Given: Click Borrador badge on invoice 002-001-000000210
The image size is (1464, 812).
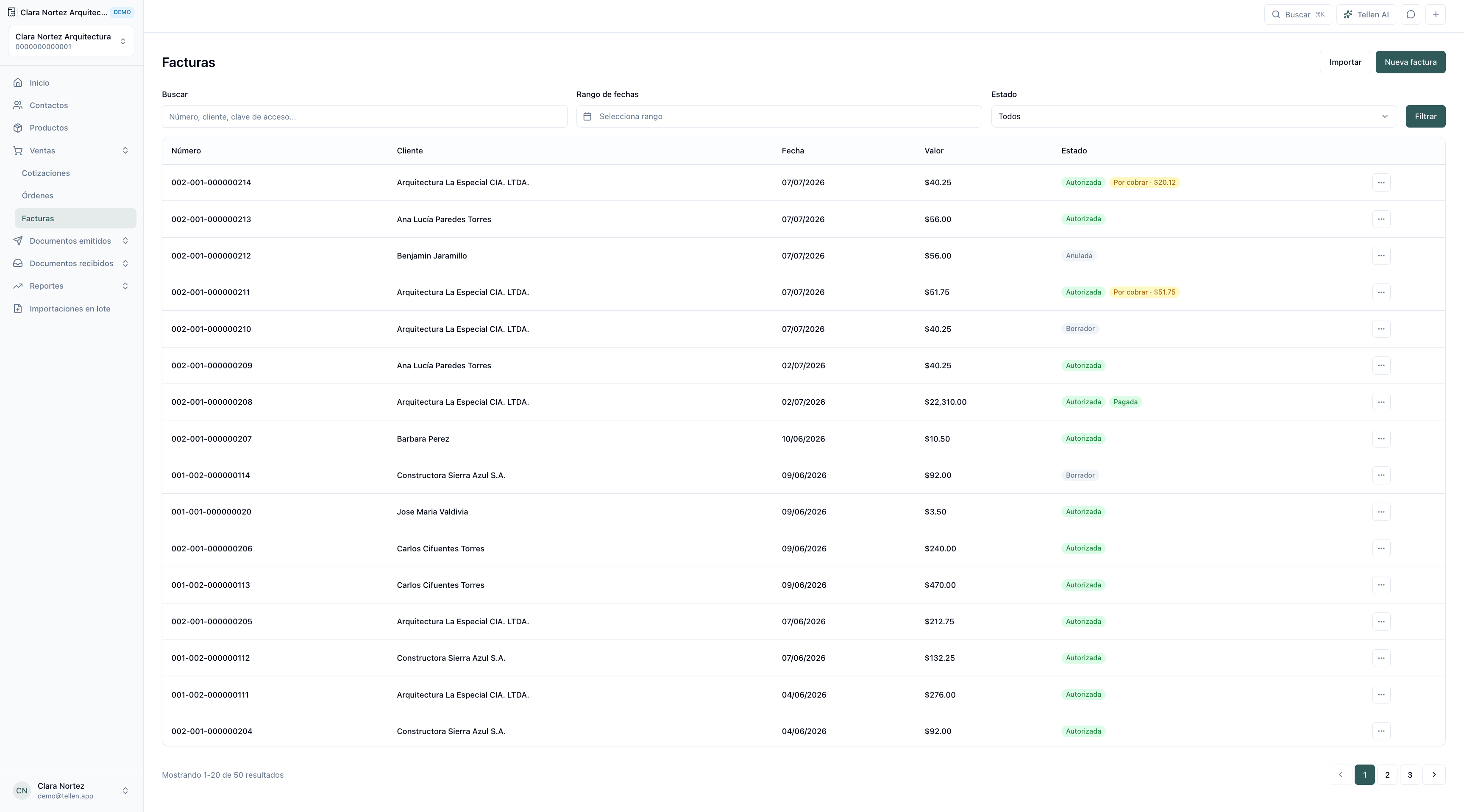Looking at the screenshot, I should 1080,329.
